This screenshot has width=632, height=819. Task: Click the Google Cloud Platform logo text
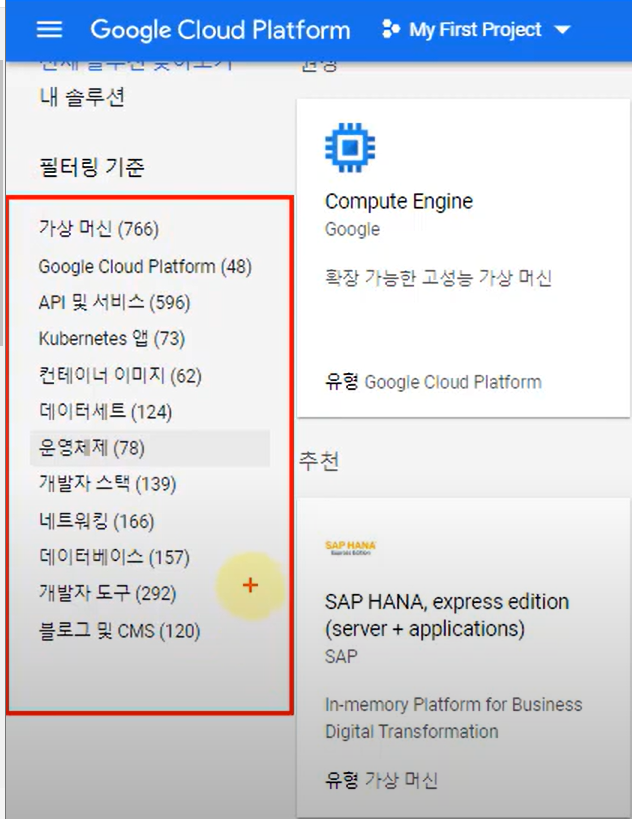[220, 30]
